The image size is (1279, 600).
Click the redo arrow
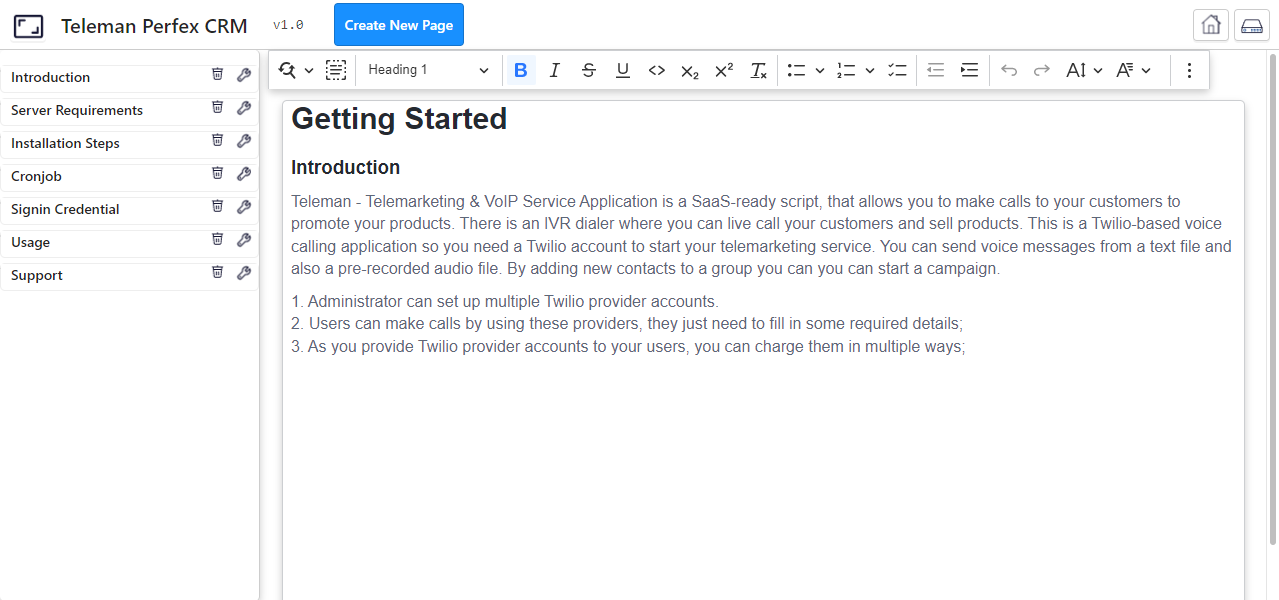coord(1042,70)
